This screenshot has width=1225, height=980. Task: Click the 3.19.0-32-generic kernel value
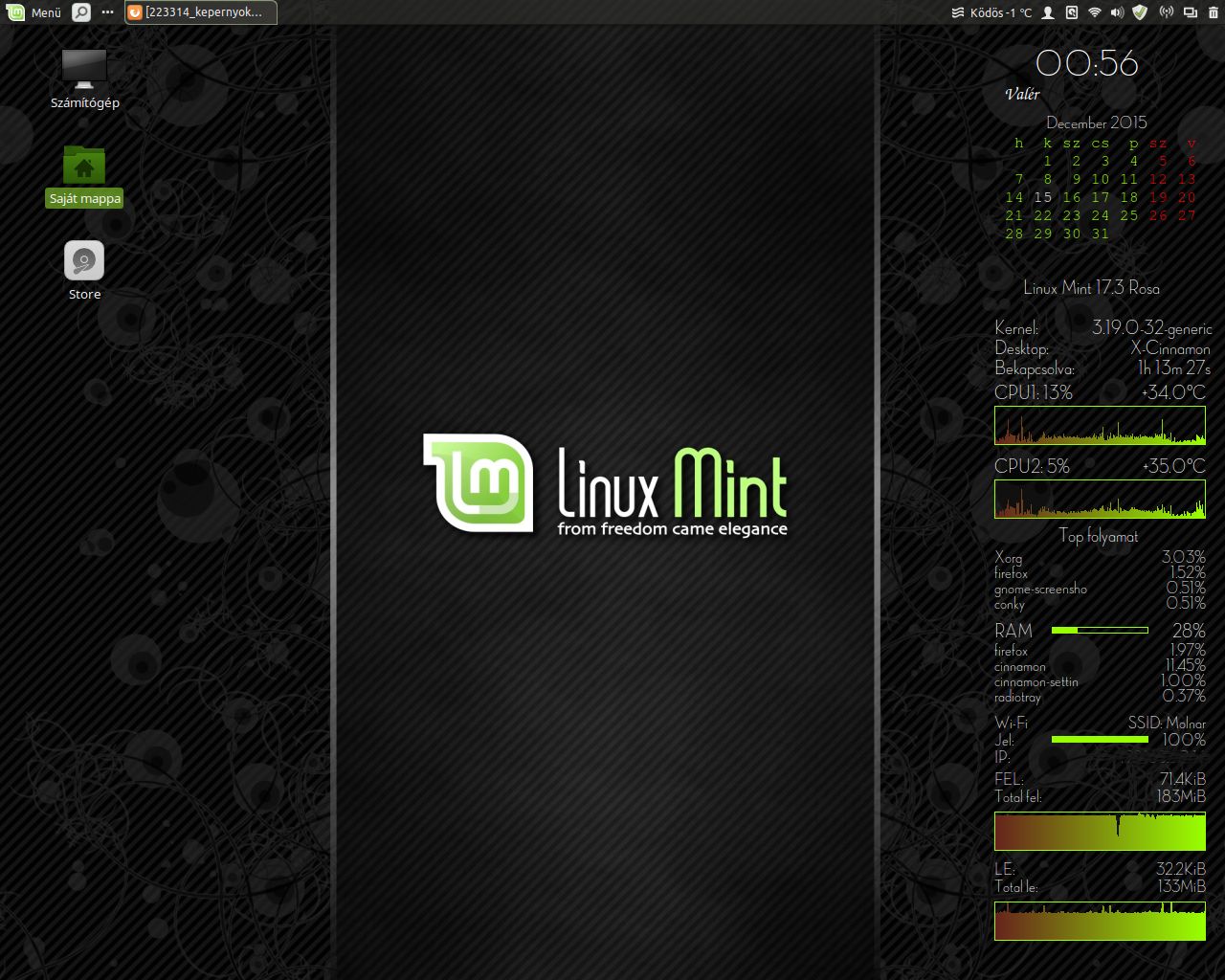pos(1151,328)
